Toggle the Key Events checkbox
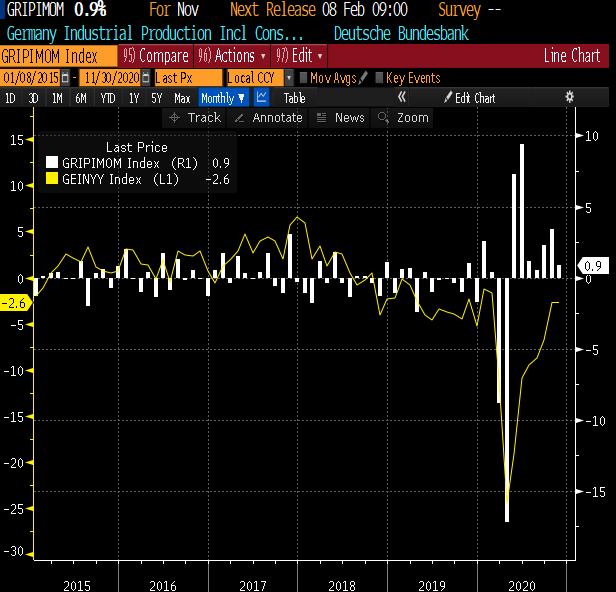Screen dimensions: 616x592 click(380, 77)
